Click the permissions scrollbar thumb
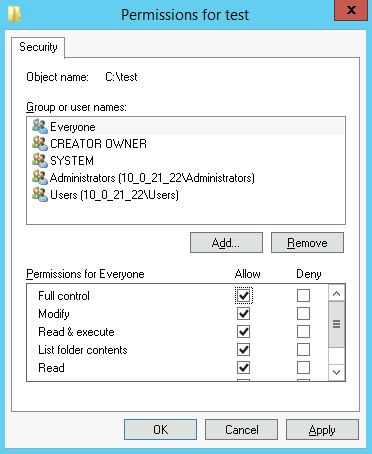The image size is (372, 454). [x=336, y=324]
